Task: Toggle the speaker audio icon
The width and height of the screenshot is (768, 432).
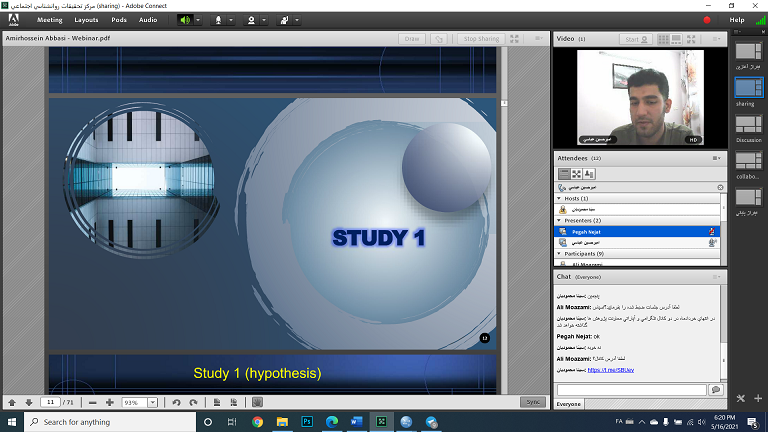Action: [x=185, y=19]
